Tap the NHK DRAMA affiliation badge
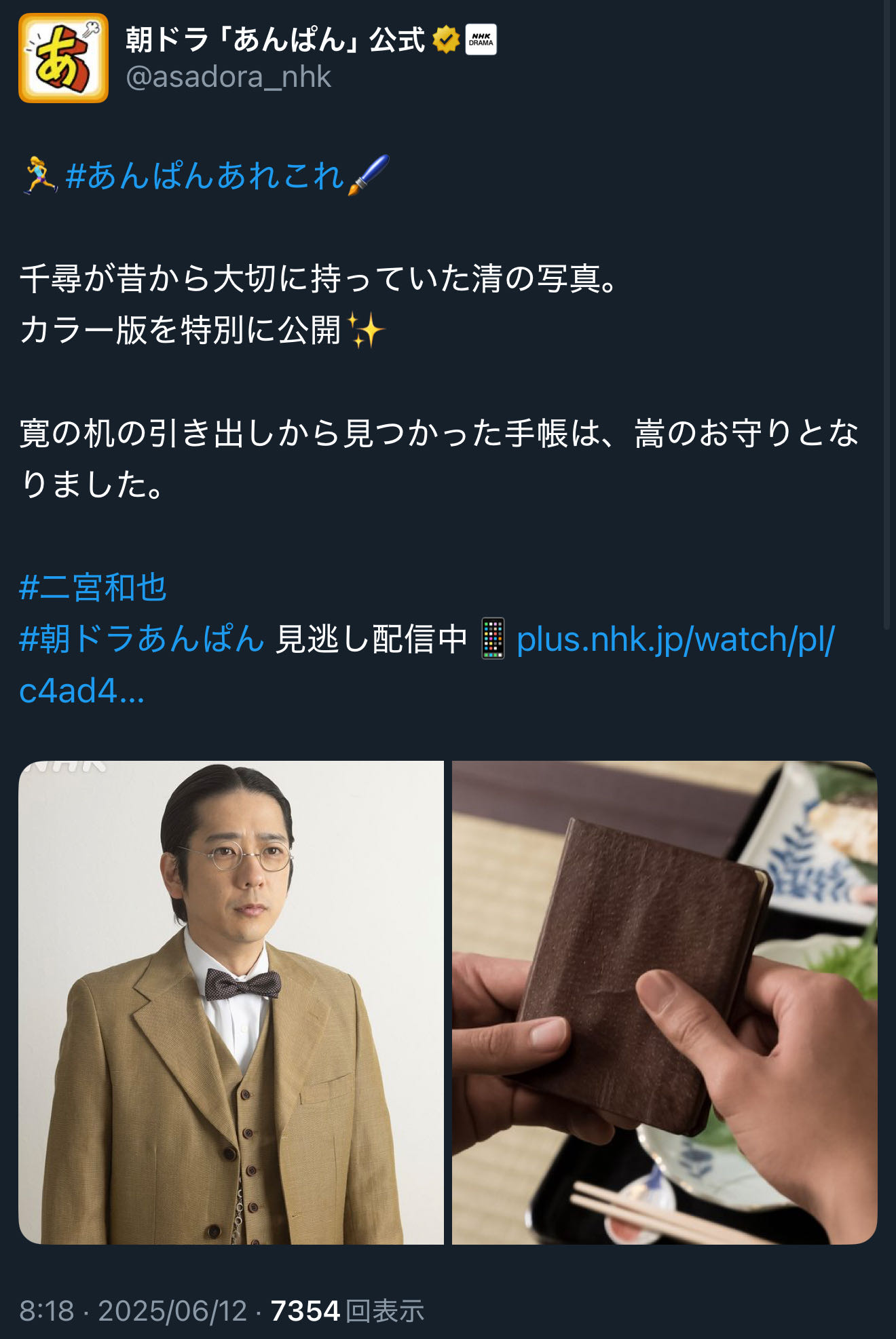896x1339 pixels. (481, 39)
